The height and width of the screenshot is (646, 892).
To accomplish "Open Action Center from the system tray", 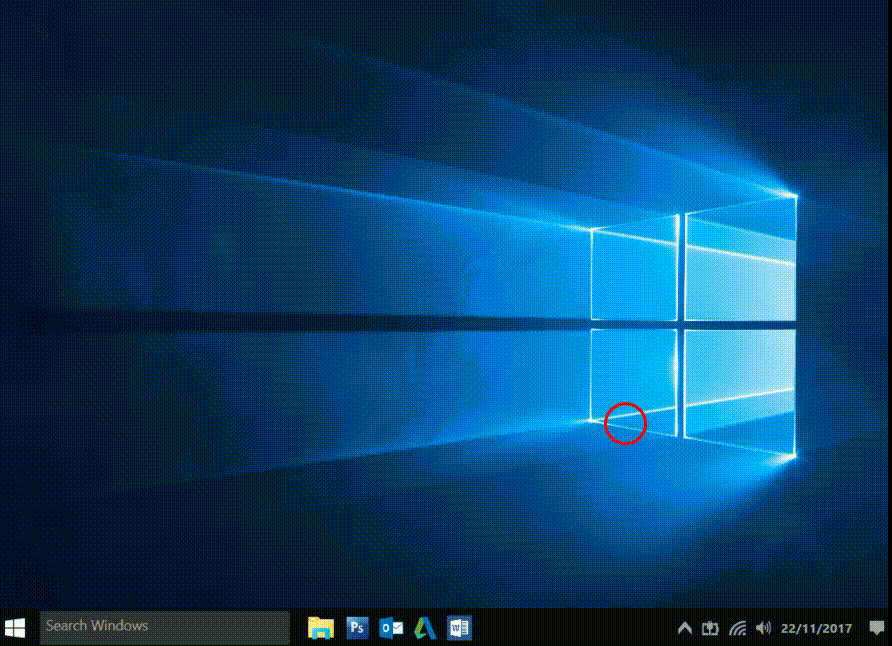I will pos(876,627).
